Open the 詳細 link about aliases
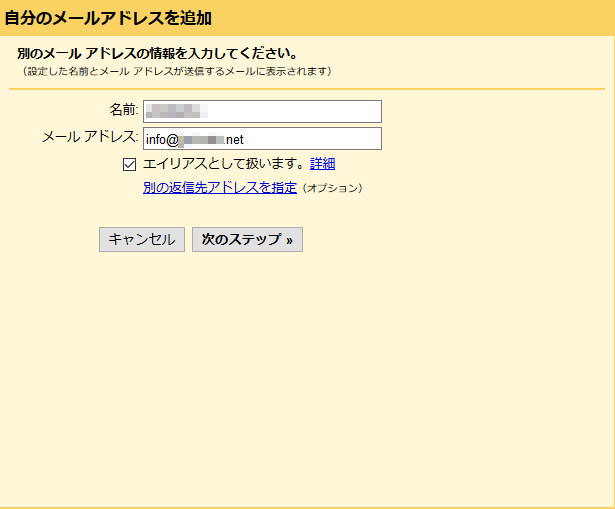This screenshot has width=615, height=509. [322, 164]
